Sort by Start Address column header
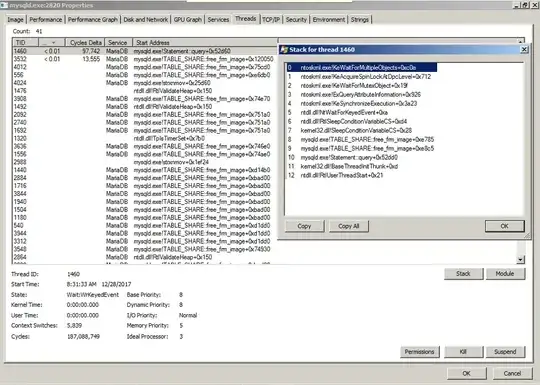 pos(205,43)
